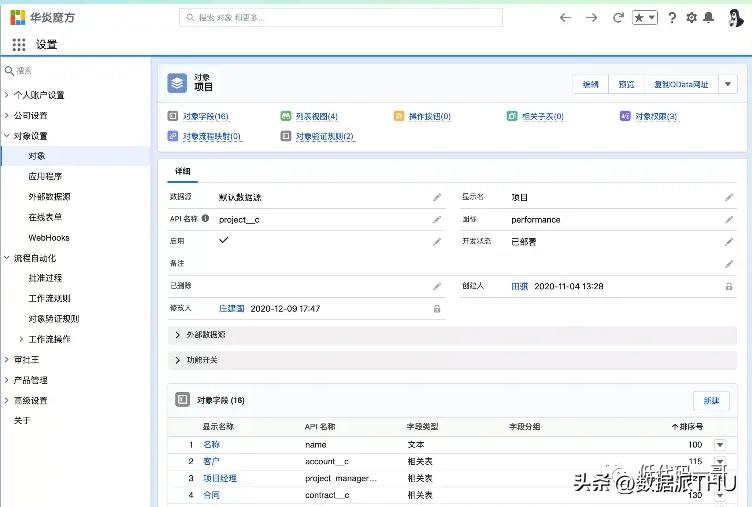Expand 个人账户设置 in sidebar
Viewport: 752px width, 507px height.
(7, 95)
